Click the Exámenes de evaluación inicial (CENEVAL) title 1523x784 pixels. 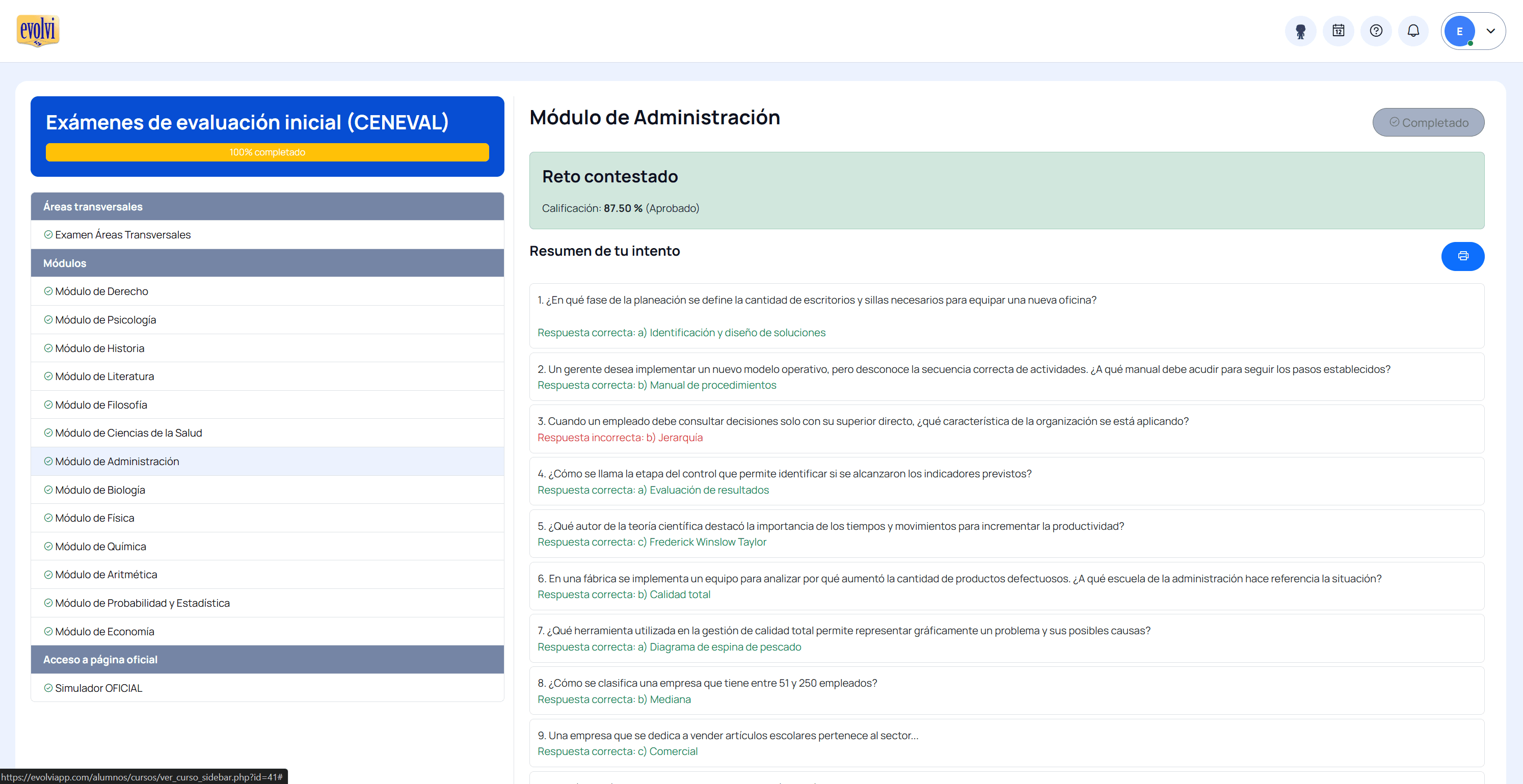tap(247, 122)
